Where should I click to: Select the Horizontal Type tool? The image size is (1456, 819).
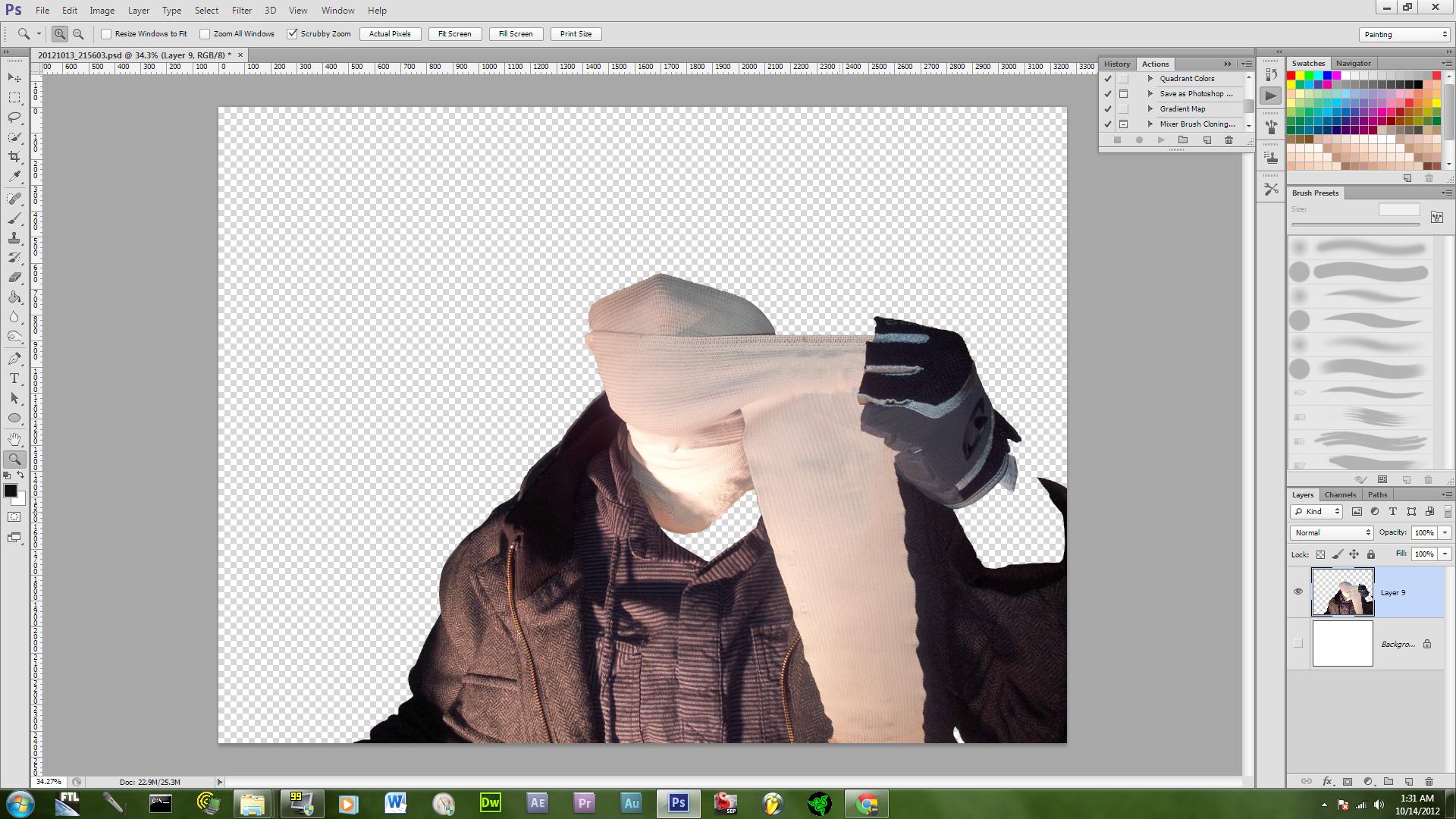(14, 378)
